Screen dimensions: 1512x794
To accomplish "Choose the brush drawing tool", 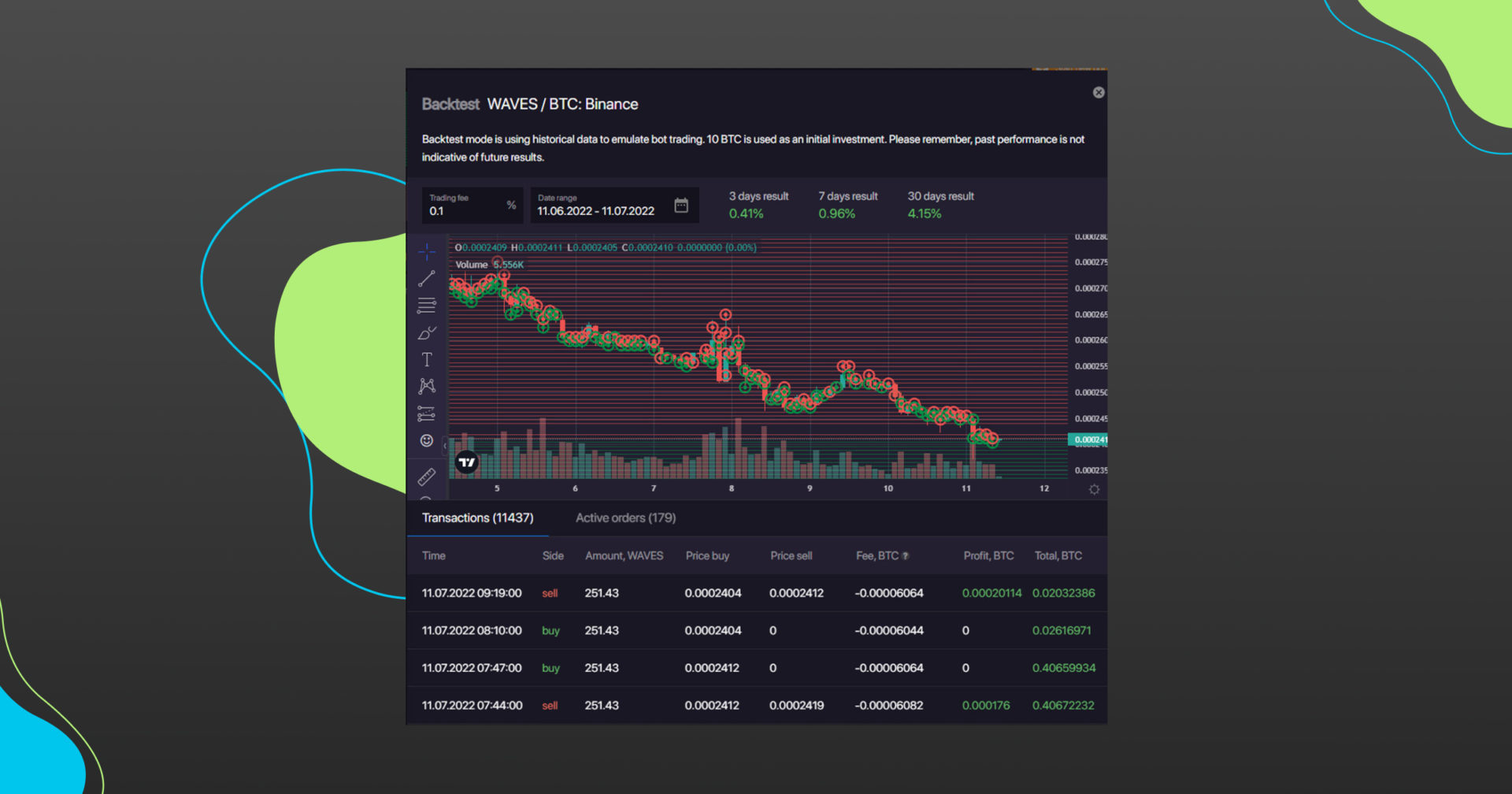I will [x=427, y=333].
